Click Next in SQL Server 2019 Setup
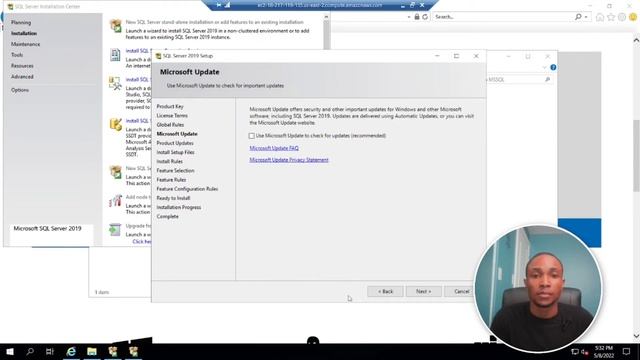 tap(423, 291)
